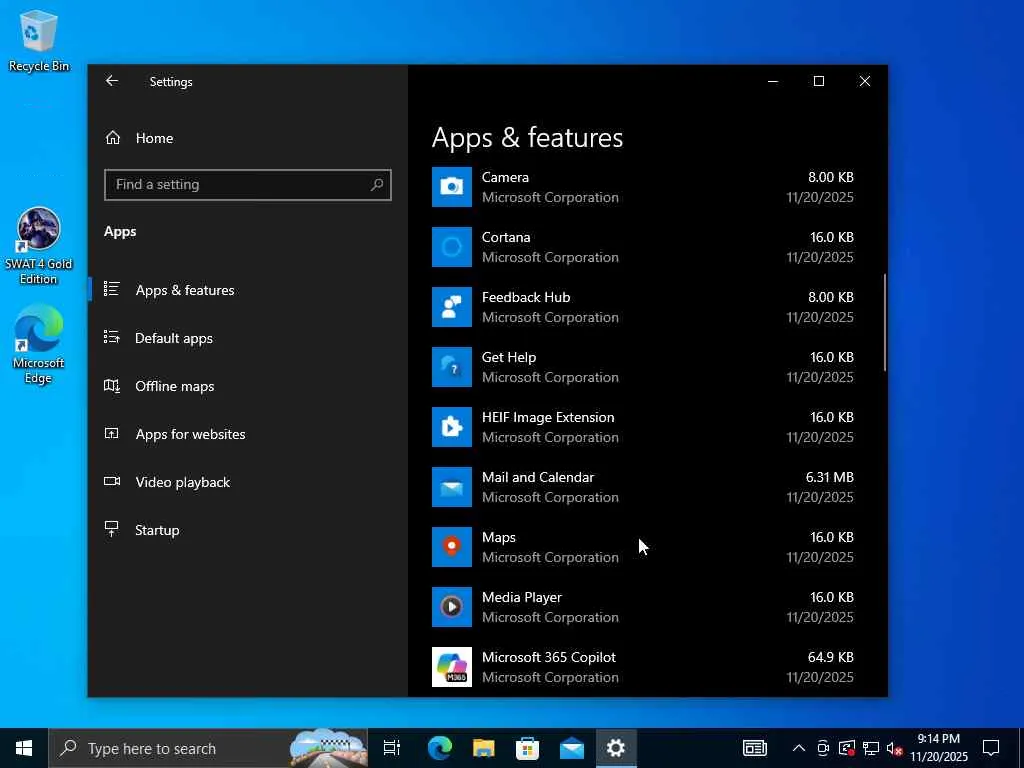
Task: Click the Maps app icon
Action: tap(451, 547)
